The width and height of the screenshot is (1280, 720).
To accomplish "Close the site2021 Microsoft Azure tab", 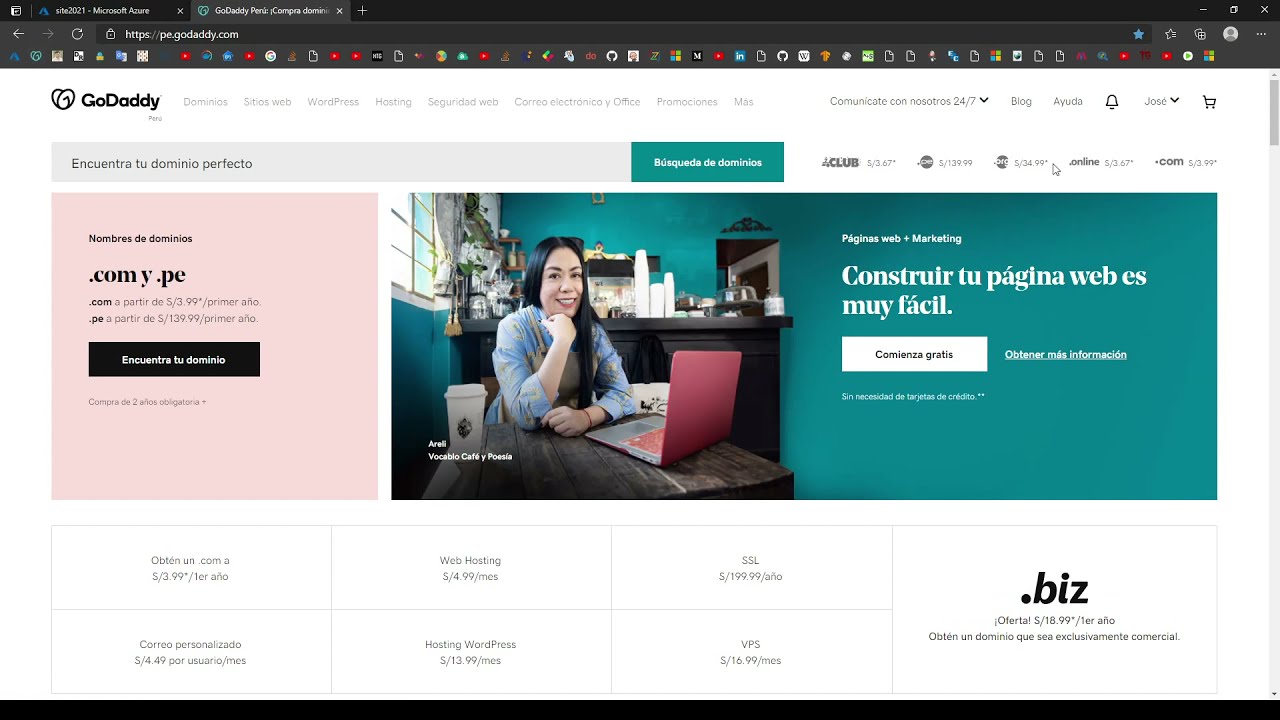I will [x=179, y=10].
